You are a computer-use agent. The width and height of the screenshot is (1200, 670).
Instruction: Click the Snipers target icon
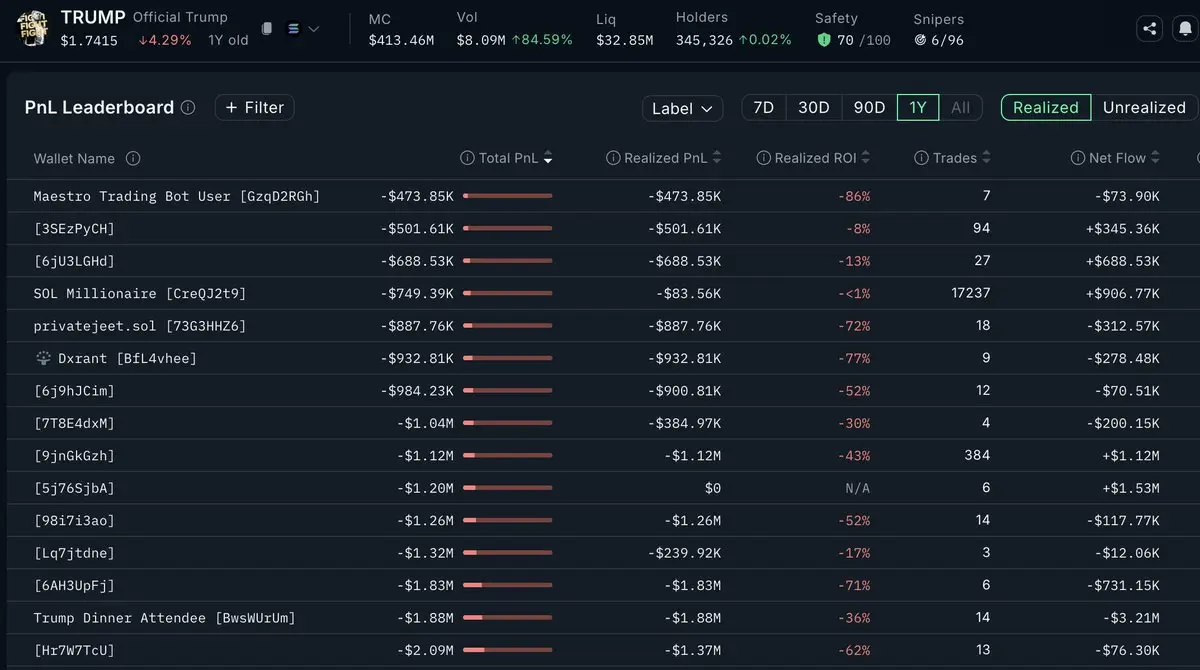click(x=921, y=40)
